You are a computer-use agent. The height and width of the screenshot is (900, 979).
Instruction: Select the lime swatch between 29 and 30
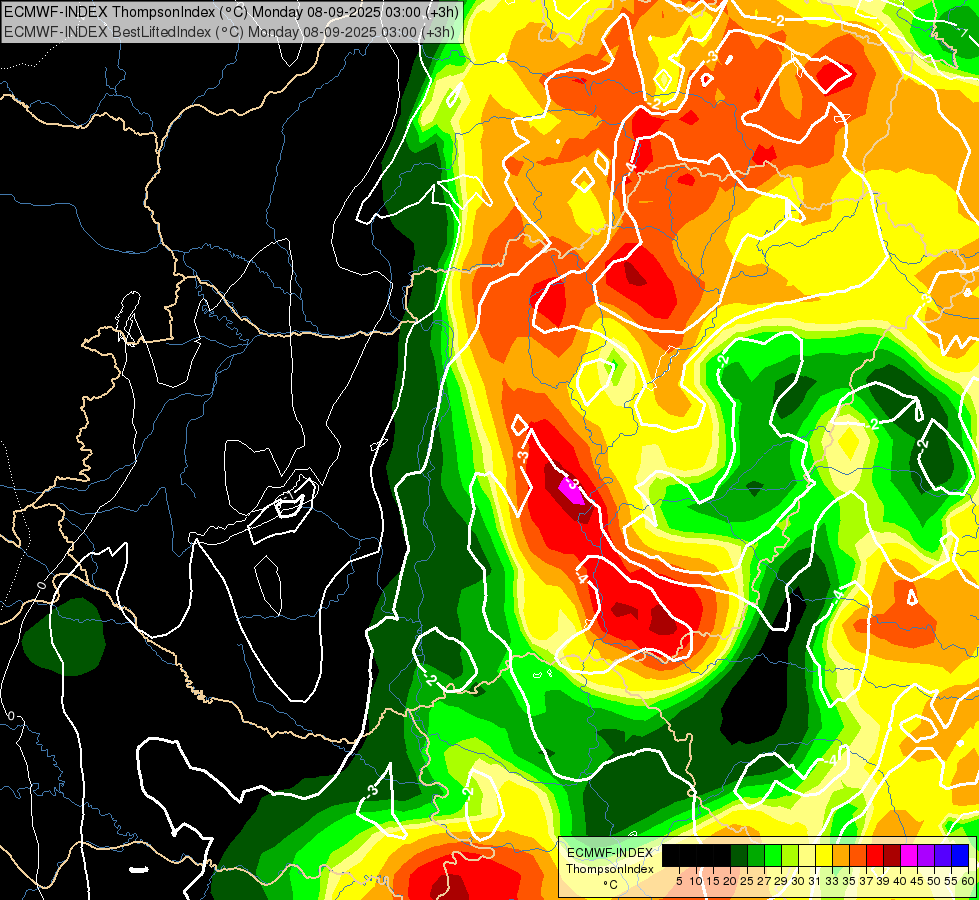(790, 856)
